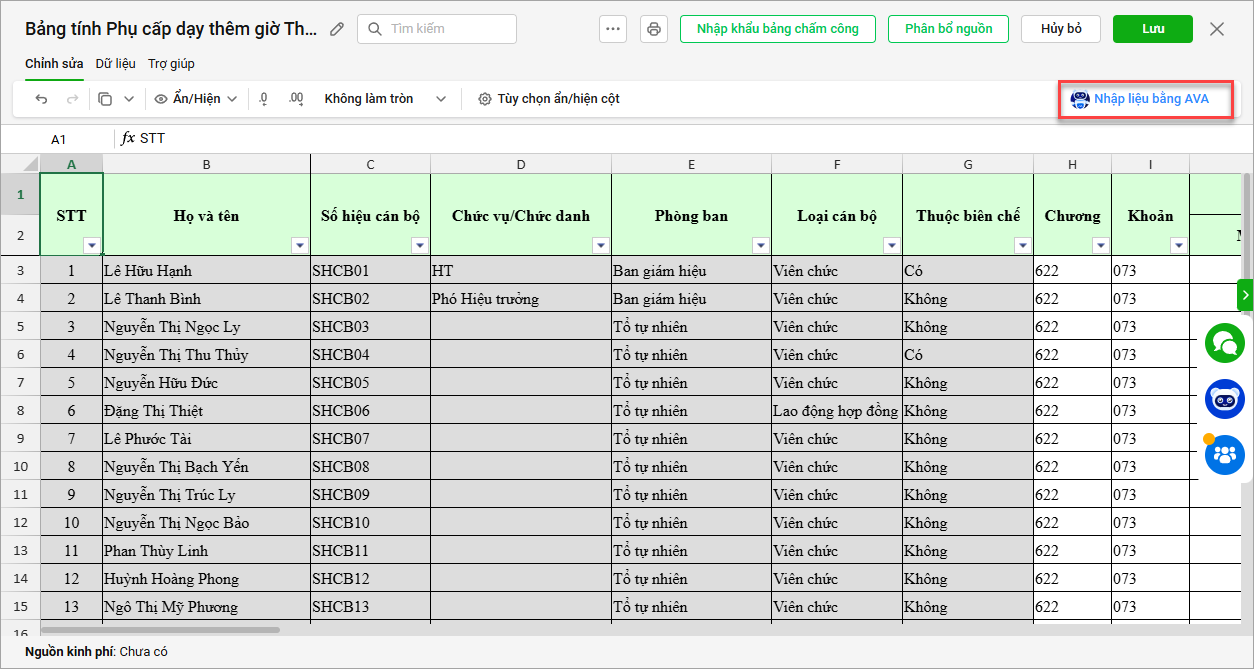Open the Không làm tròn rounding dropdown
Image resolution: width=1254 pixels, height=669 pixels.
click(382, 99)
